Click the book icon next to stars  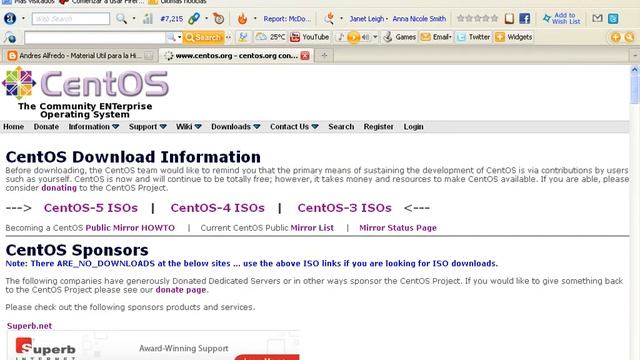click(x=509, y=18)
